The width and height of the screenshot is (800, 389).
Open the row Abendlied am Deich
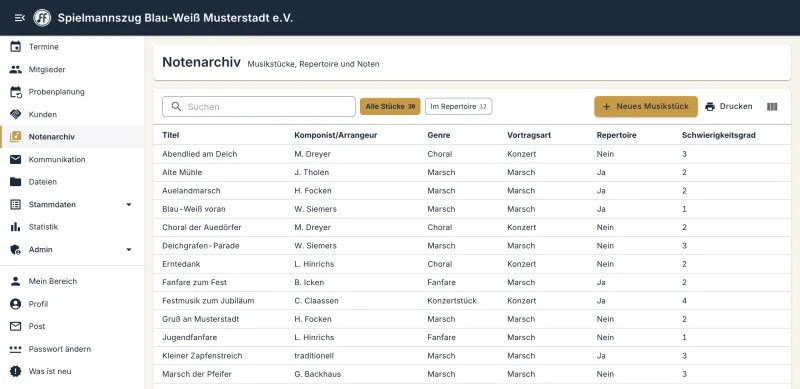click(472, 154)
